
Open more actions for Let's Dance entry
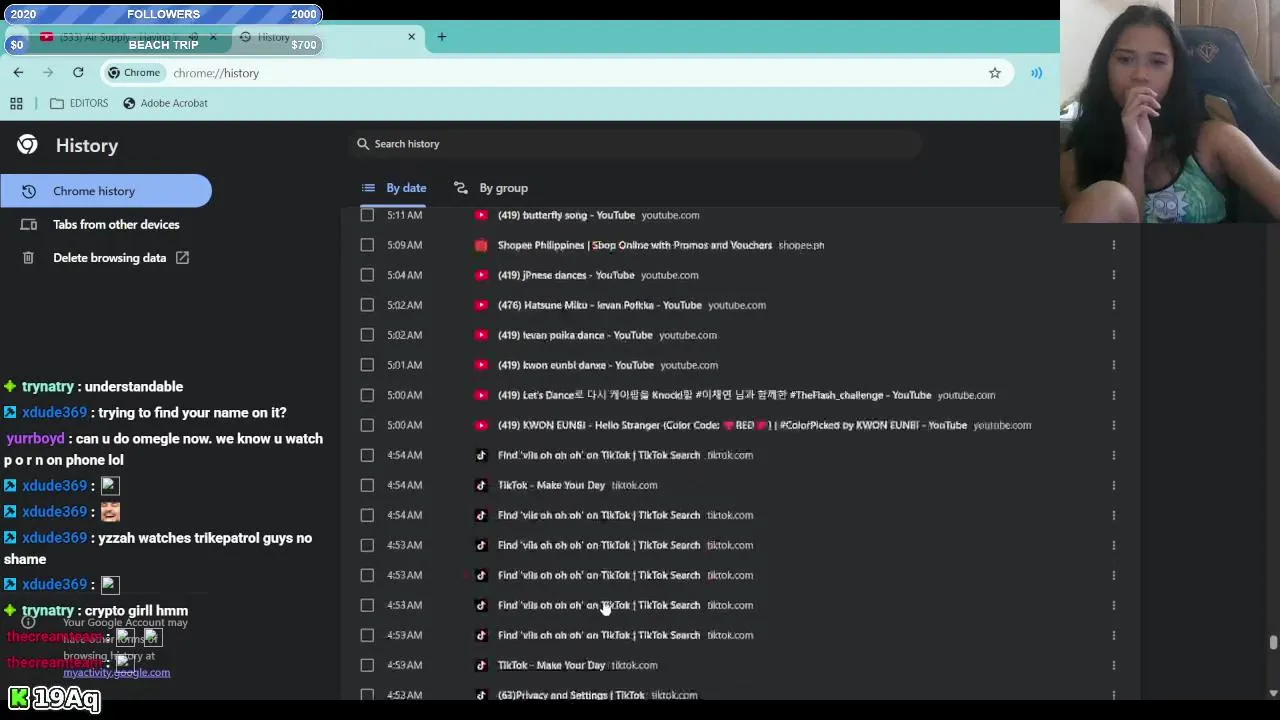point(1113,395)
